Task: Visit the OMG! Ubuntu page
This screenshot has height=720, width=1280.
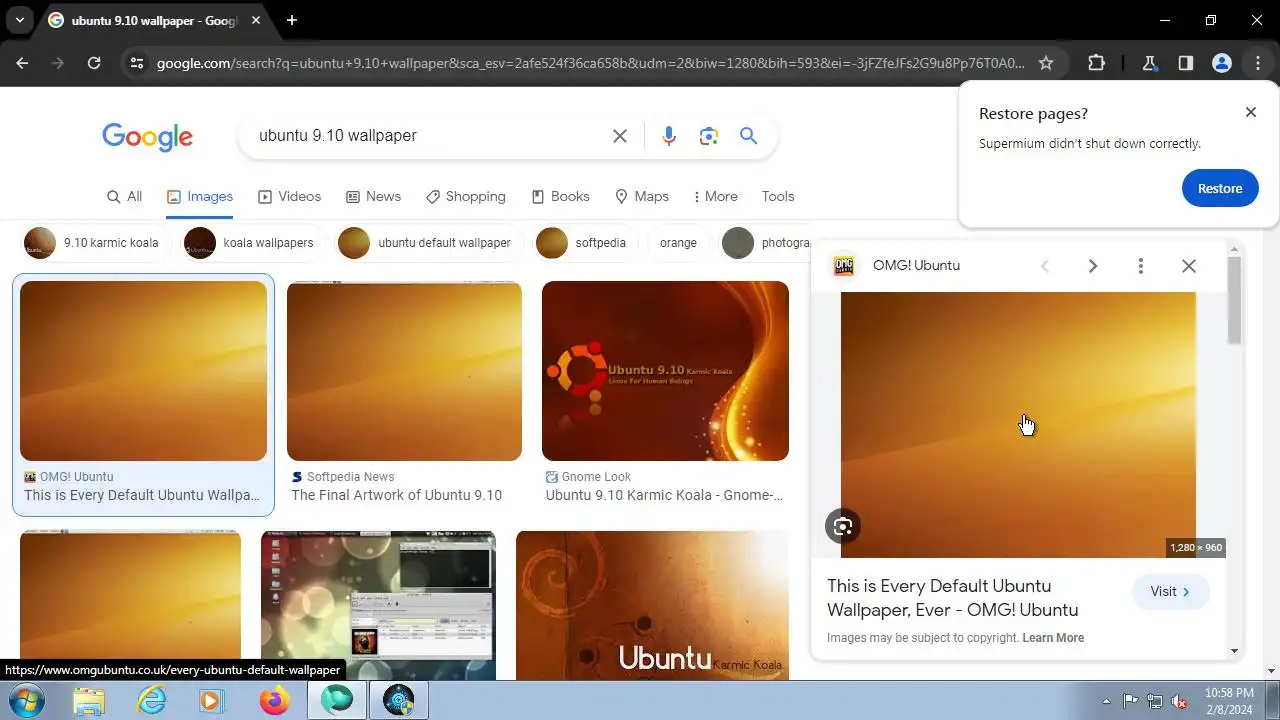Action: pos(1170,592)
